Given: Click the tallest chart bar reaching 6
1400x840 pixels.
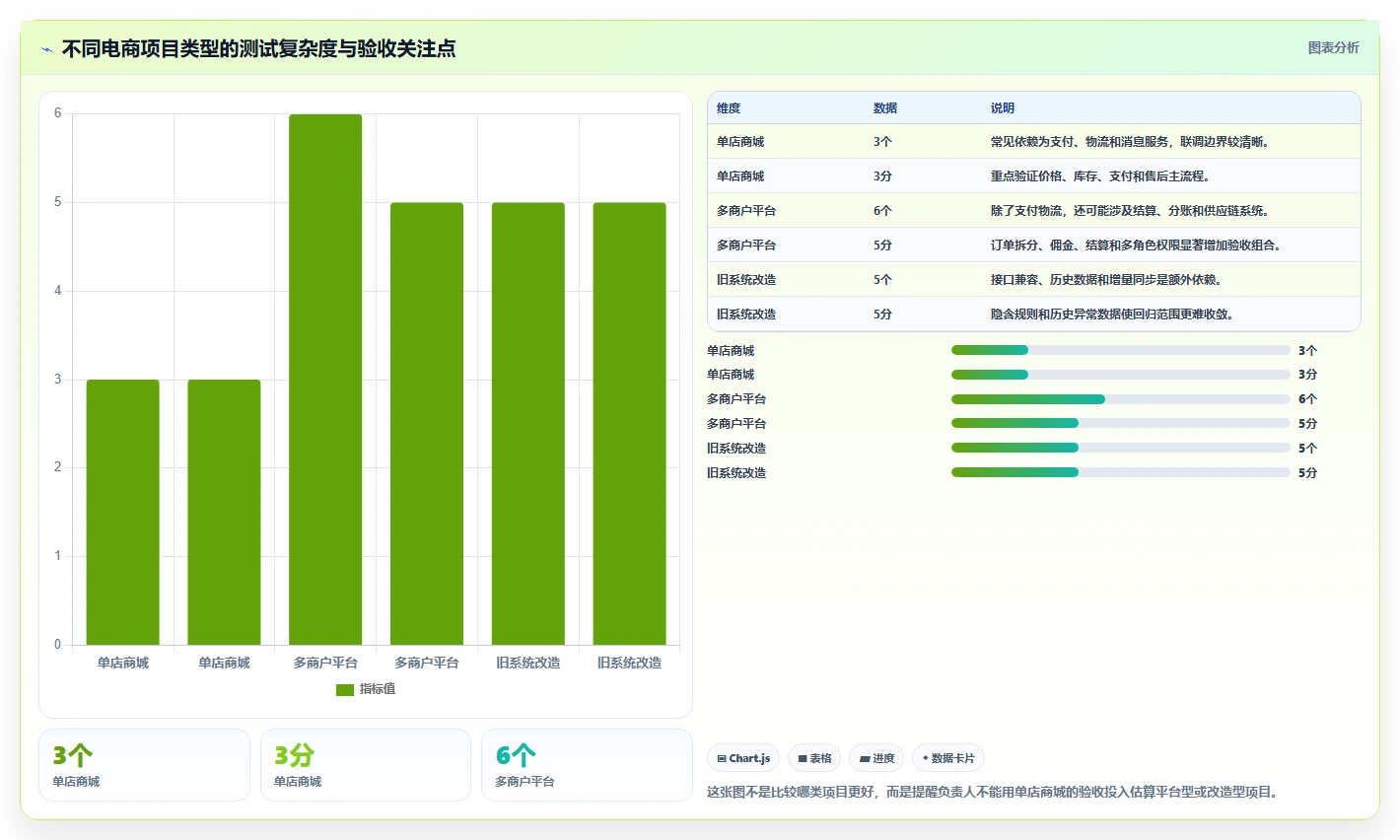Looking at the screenshot, I should pos(325,380).
